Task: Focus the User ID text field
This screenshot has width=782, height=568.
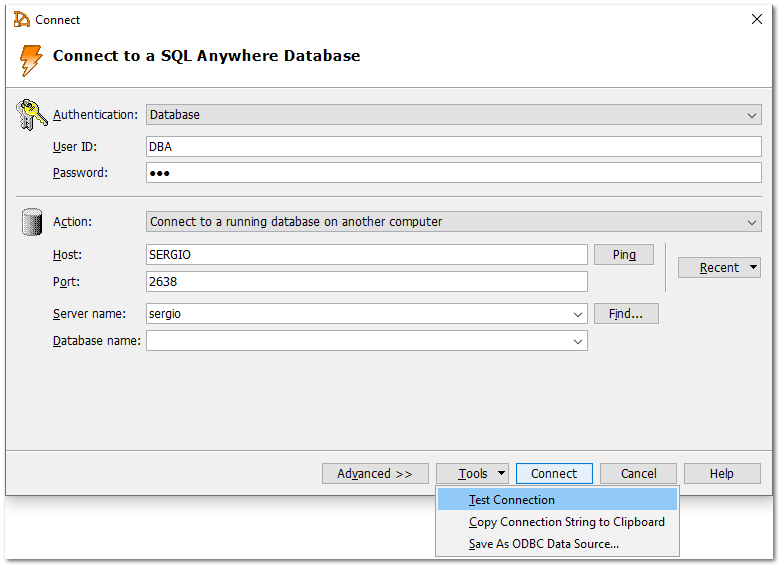Action: click(x=453, y=147)
